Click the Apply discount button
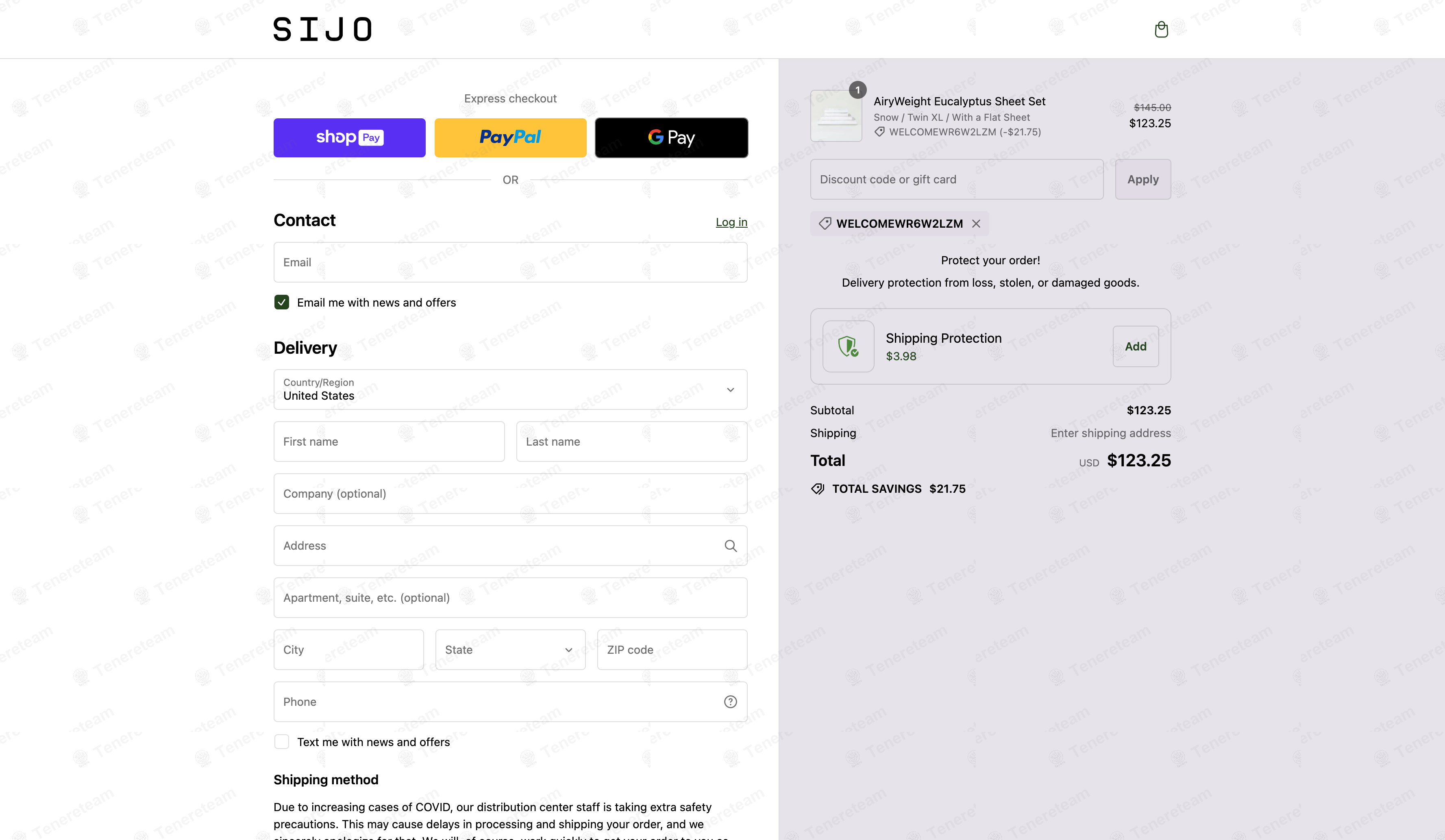 click(1143, 179)
